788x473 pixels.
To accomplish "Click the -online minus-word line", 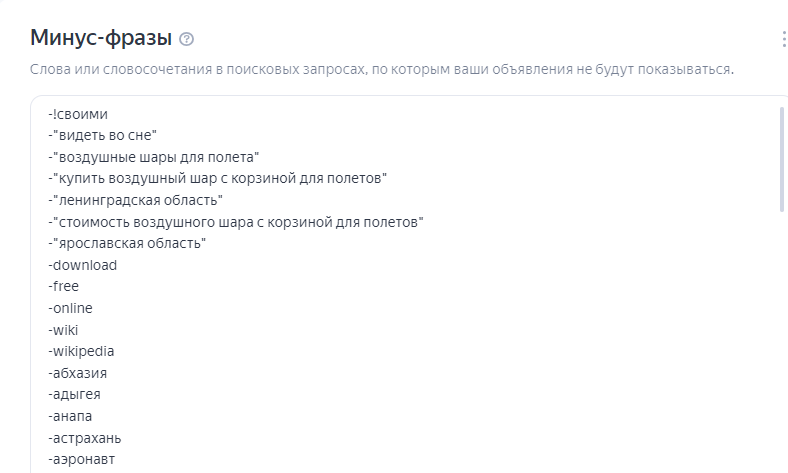I will pos(70,308).
